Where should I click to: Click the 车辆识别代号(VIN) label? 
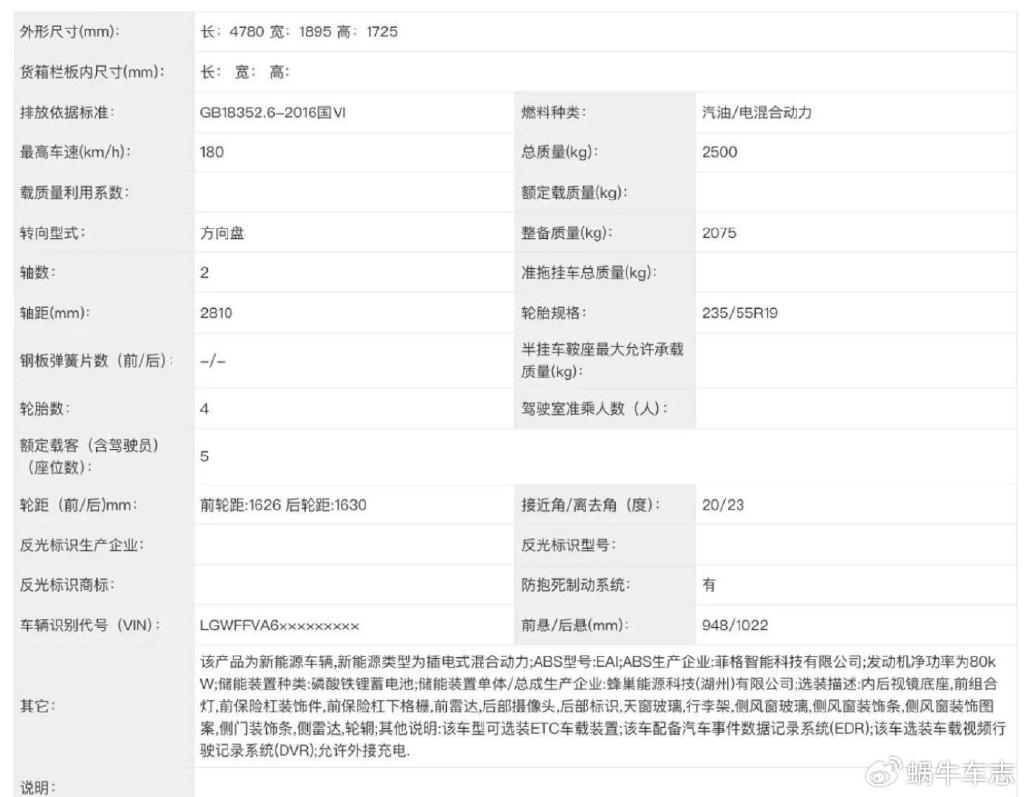90,625
